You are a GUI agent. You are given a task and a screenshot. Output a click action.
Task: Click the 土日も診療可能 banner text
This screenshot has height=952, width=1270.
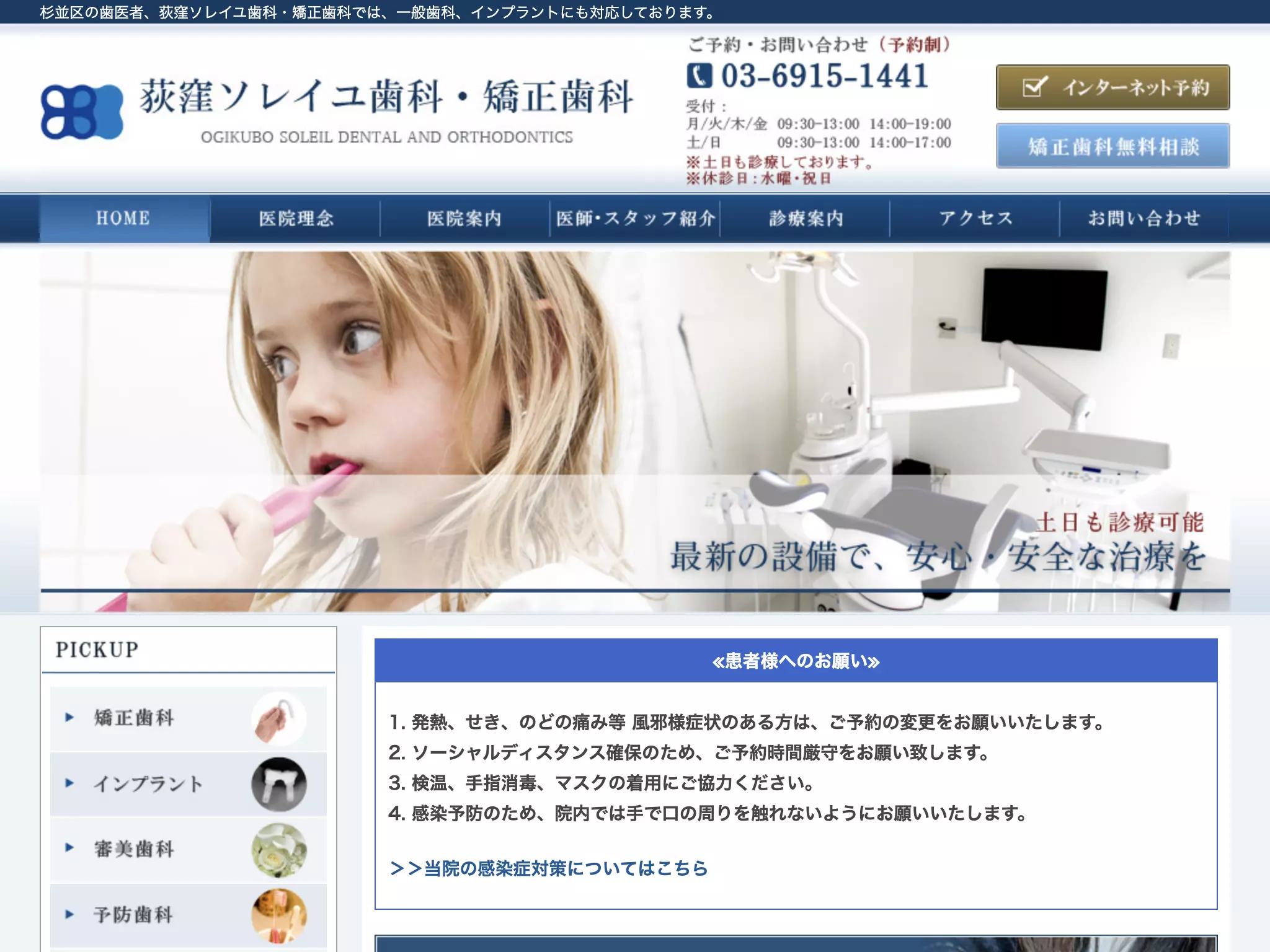pyautogui.click(x=1119, y=522)
